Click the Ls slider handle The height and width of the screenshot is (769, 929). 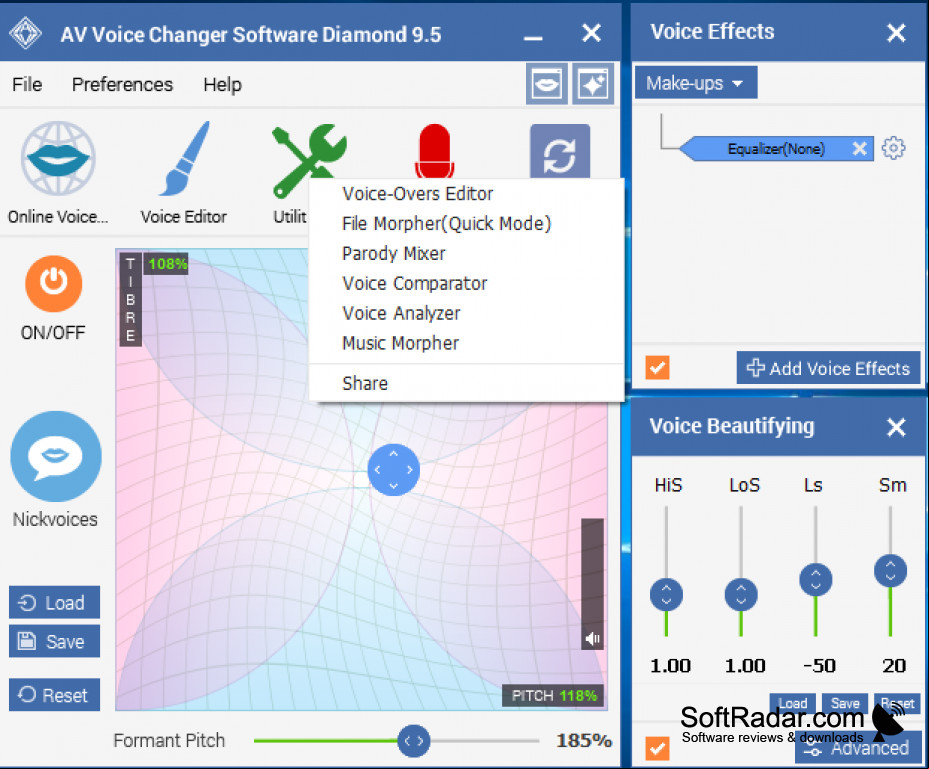pos(816,579)
